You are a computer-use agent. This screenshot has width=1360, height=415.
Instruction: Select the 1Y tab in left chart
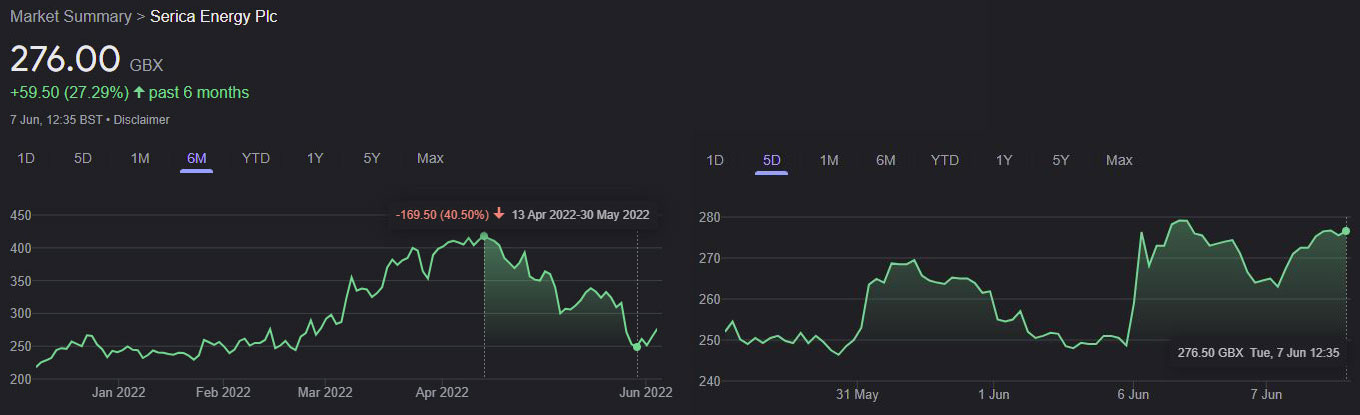pos(315,158)
